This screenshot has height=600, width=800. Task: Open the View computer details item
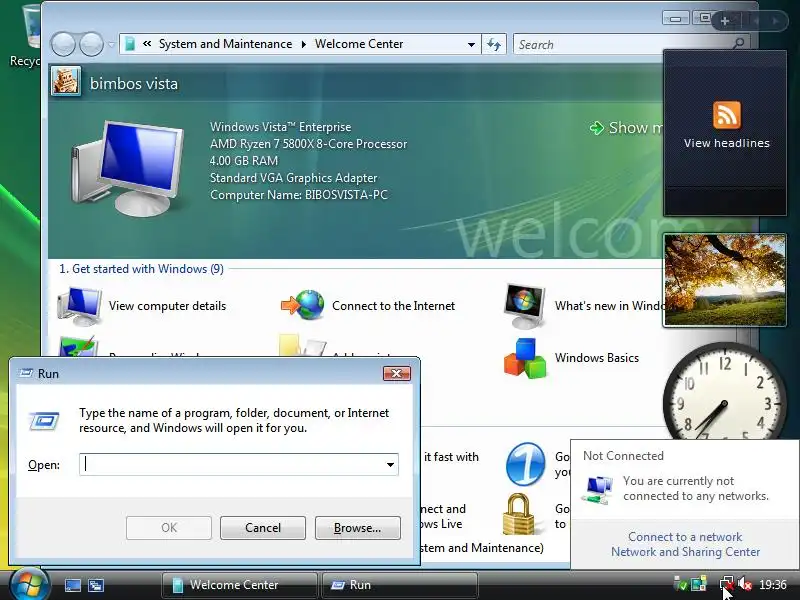(142, 306)
